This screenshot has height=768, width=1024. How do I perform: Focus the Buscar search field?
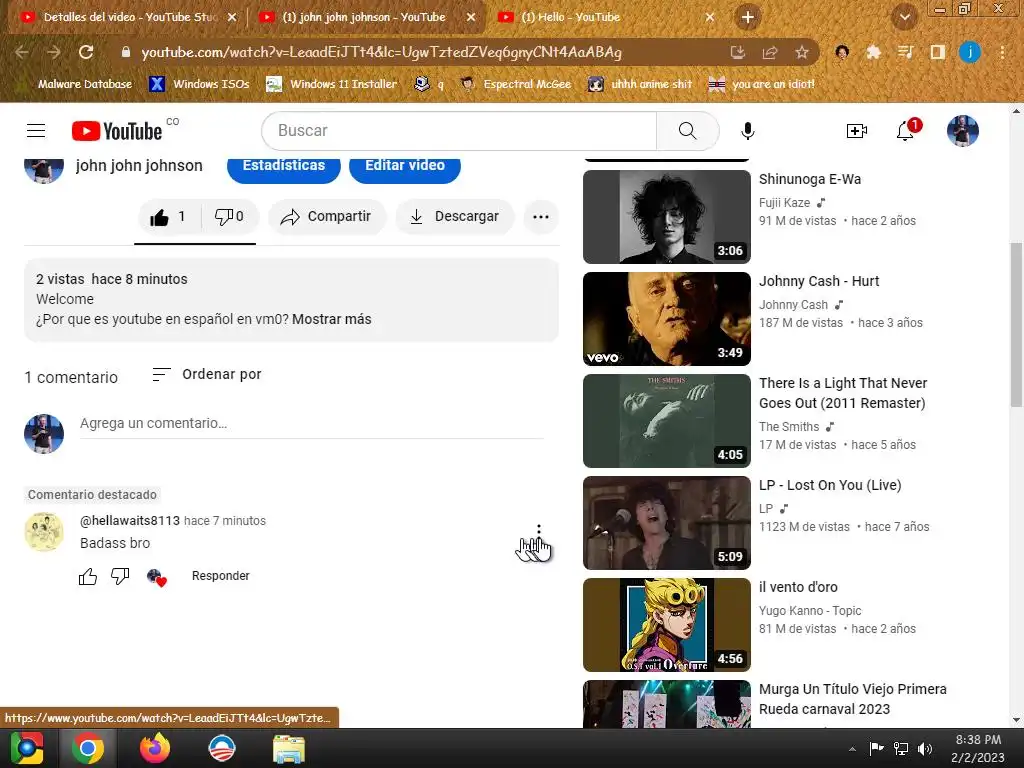(x=459, y=131)
